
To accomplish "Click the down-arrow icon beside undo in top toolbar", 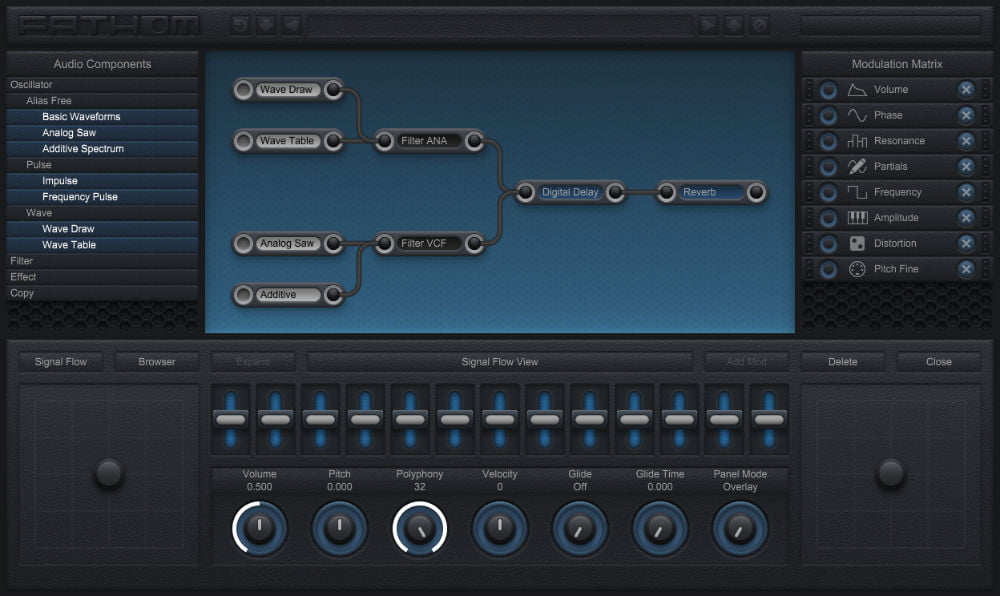I will pyautogui.click(x=266, y=25).
